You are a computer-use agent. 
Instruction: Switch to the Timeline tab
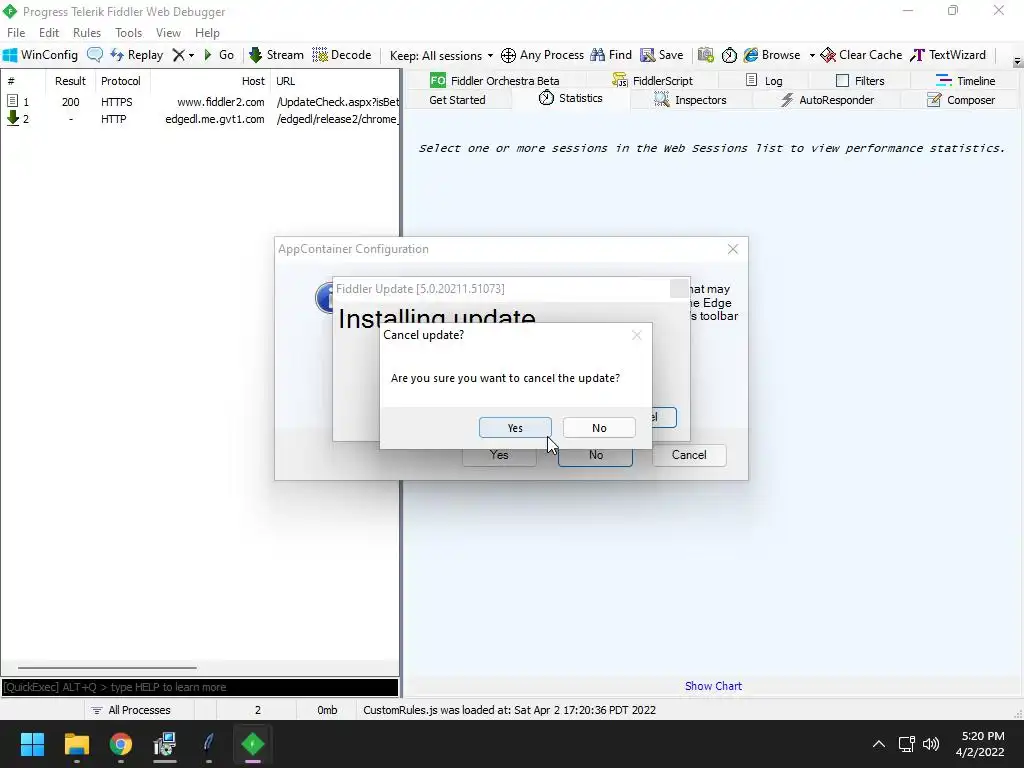click(965, 81)
